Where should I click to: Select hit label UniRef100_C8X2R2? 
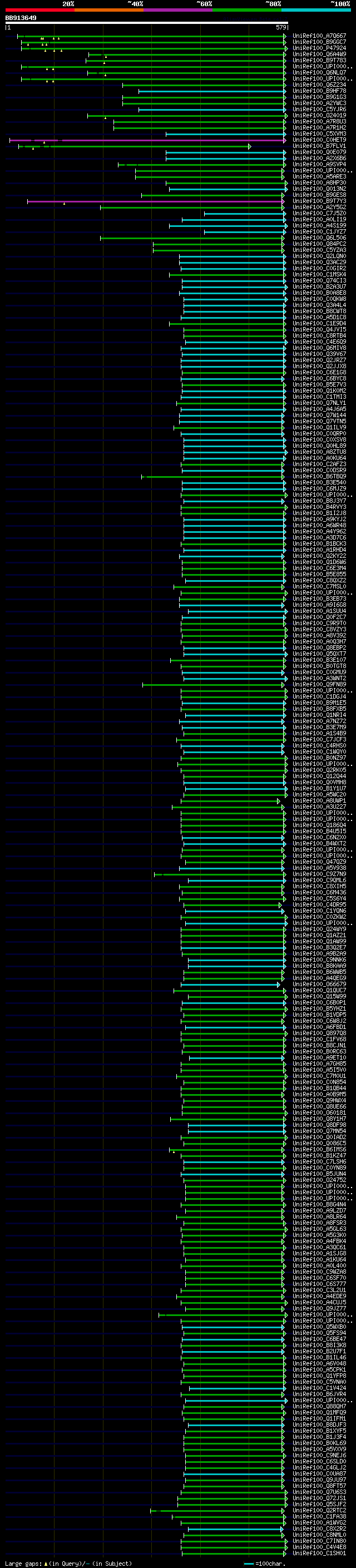click(319, 1529)
